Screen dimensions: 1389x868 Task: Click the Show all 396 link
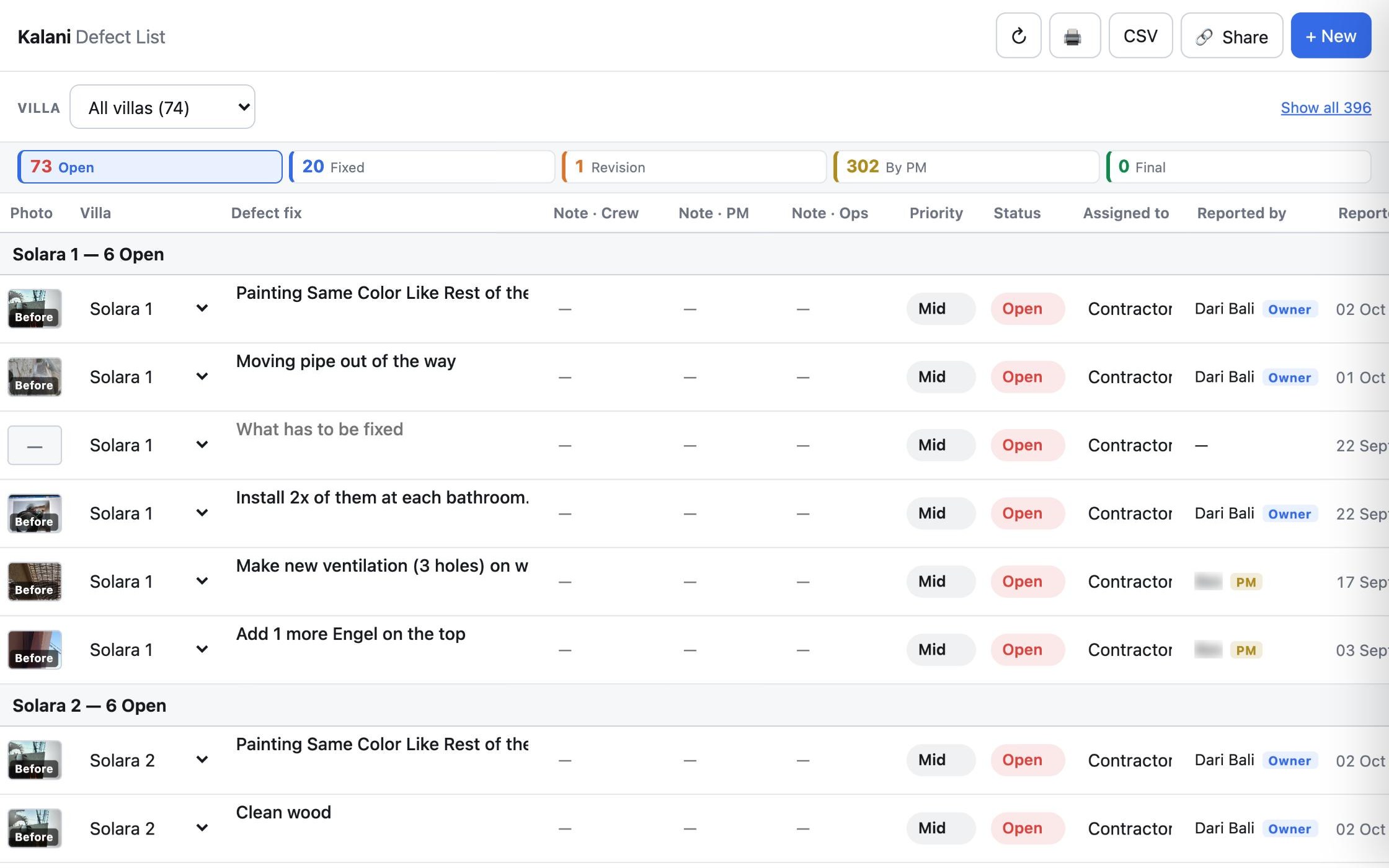pyautogui.click(x=1326, y=108)
